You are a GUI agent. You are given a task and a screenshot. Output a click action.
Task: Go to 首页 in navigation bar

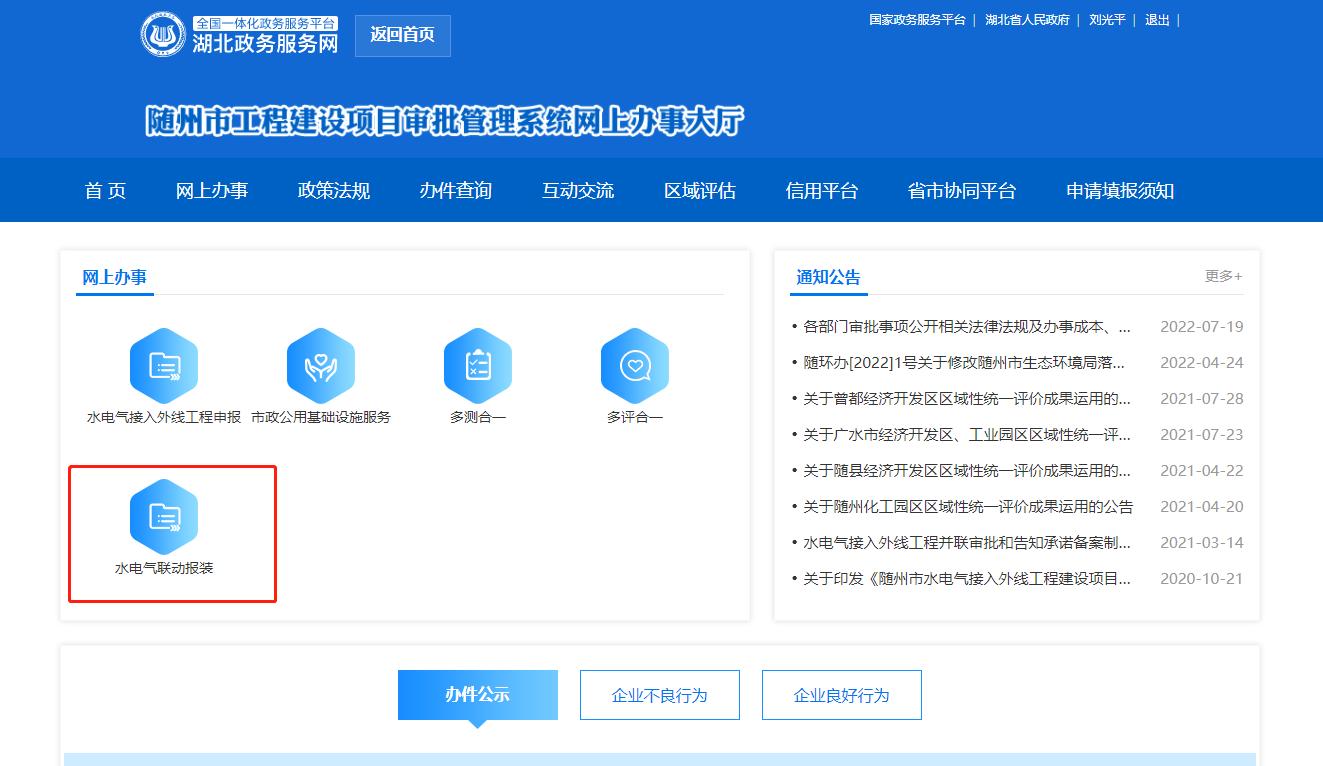pos(105,190)
